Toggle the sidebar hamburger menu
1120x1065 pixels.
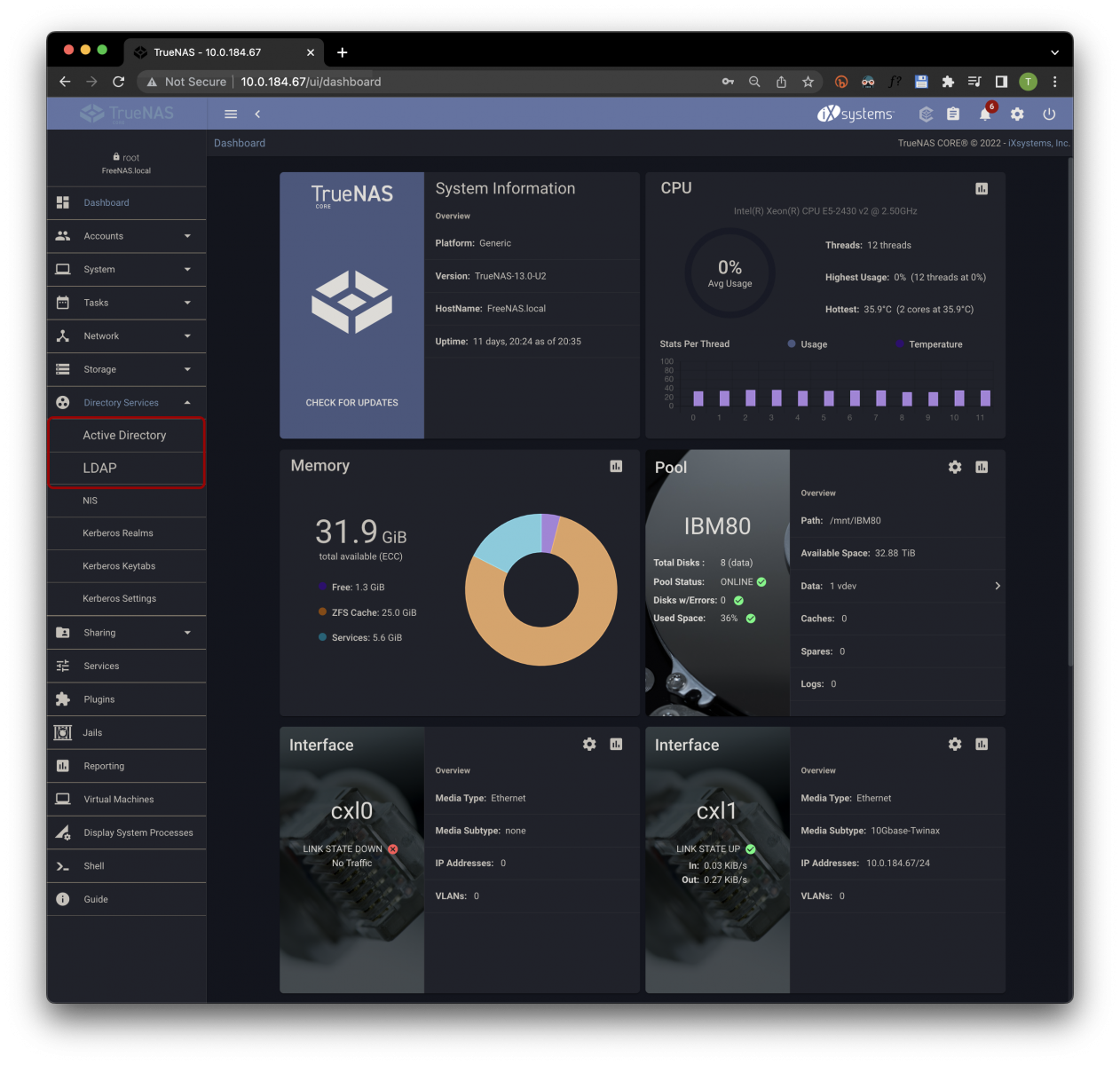pyautogui.click(x=231, y=114)
